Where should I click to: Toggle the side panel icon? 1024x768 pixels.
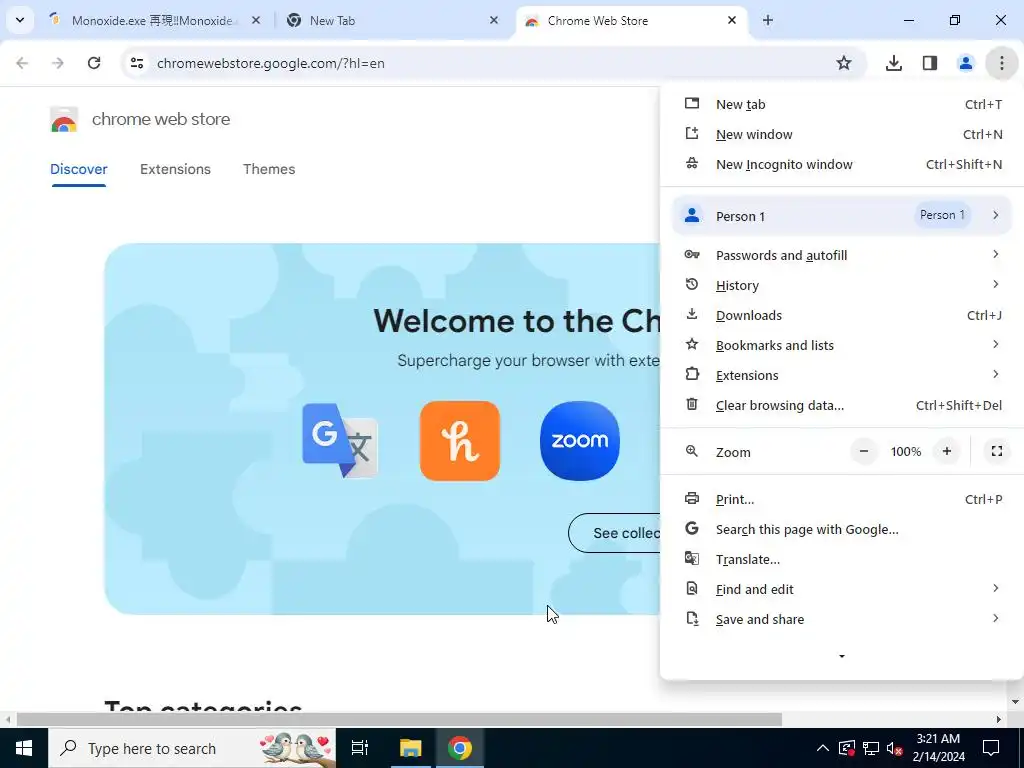click(x=929, y=63)
